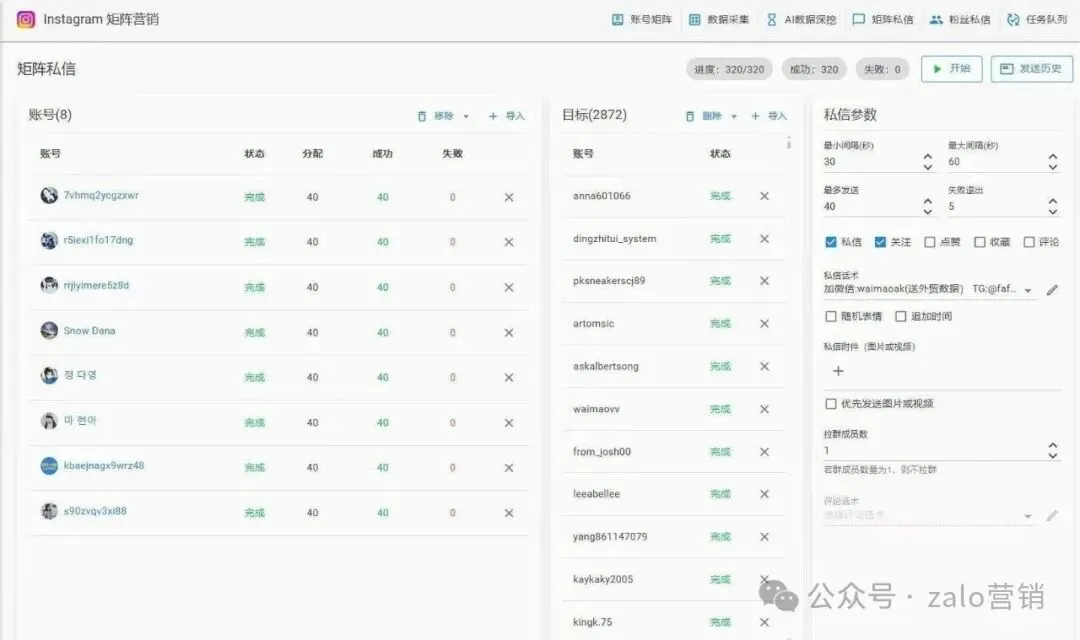This screenshot has width=1080, height=640.
Task: Uncheck the 关注 follow checkbox
Action: [x=879, y=241]
